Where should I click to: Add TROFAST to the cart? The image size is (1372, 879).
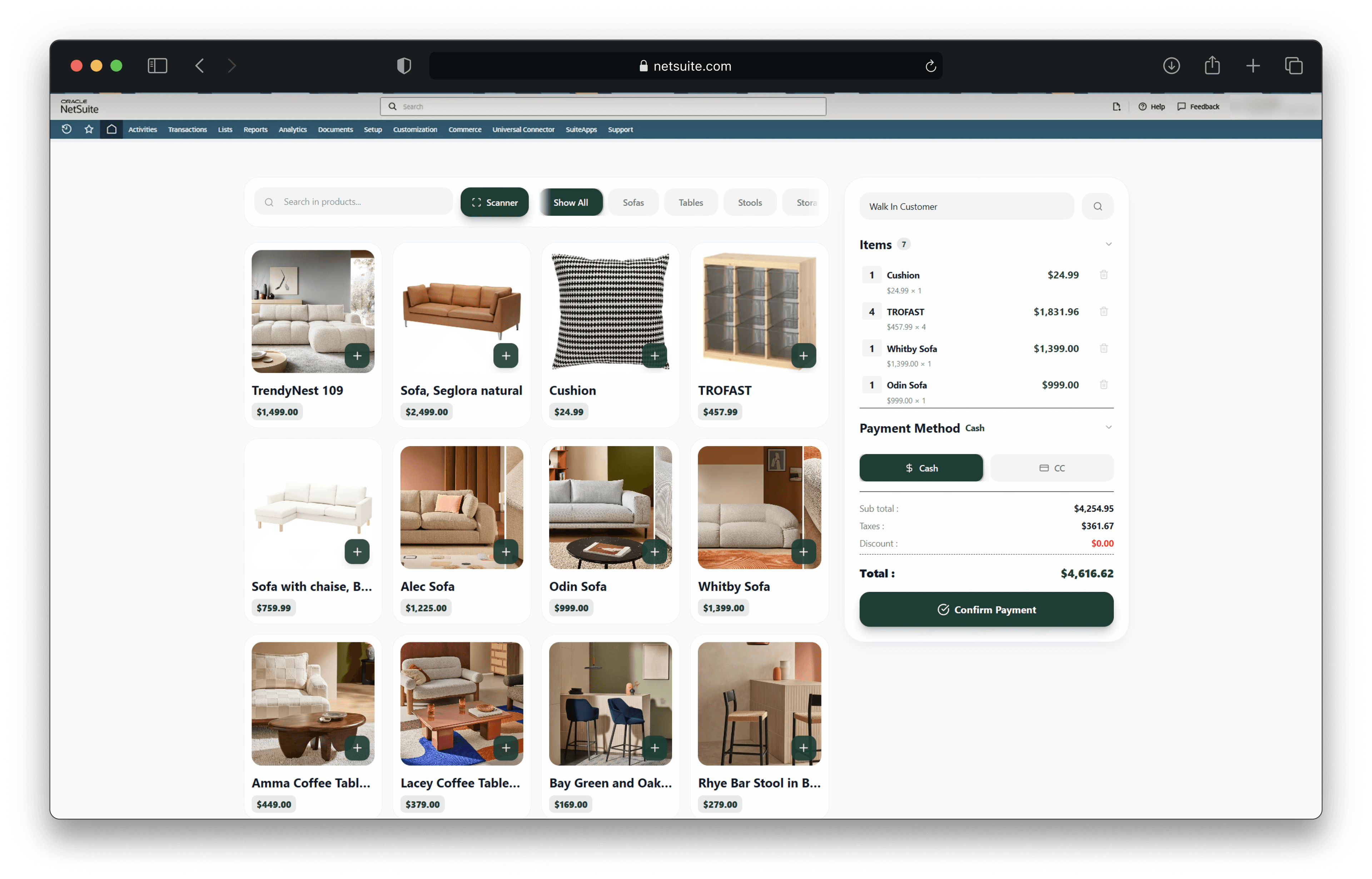804,356
